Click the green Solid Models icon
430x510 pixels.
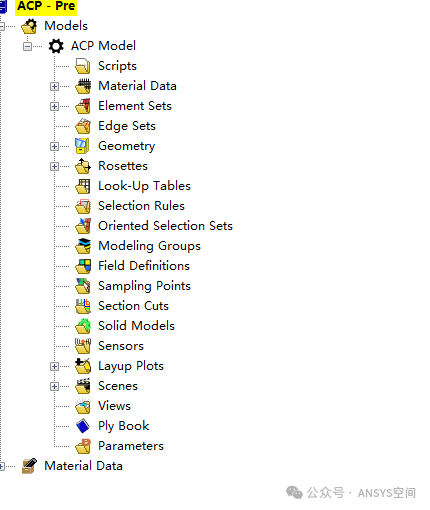[83, 326]
